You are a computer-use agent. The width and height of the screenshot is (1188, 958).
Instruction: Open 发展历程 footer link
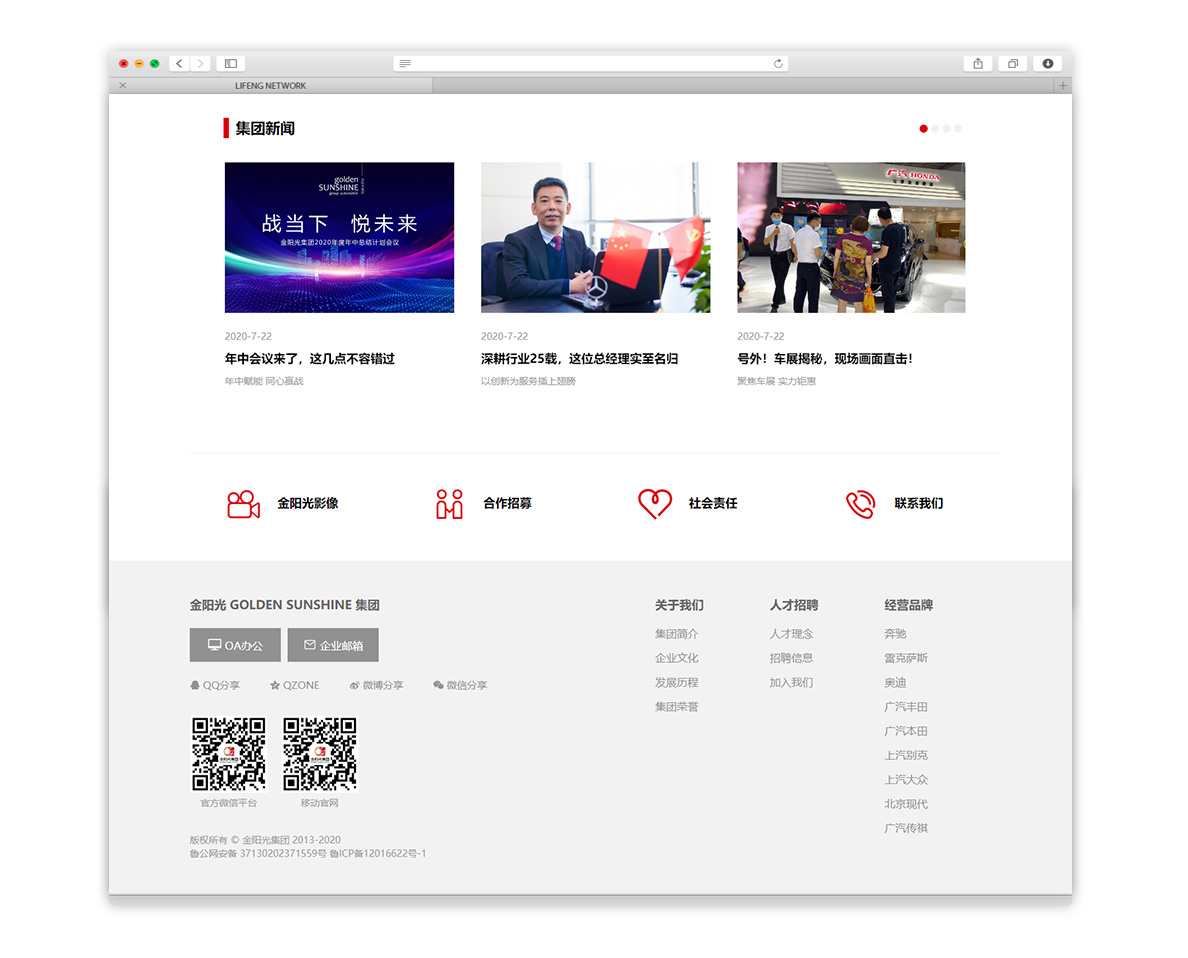[677, 682]
